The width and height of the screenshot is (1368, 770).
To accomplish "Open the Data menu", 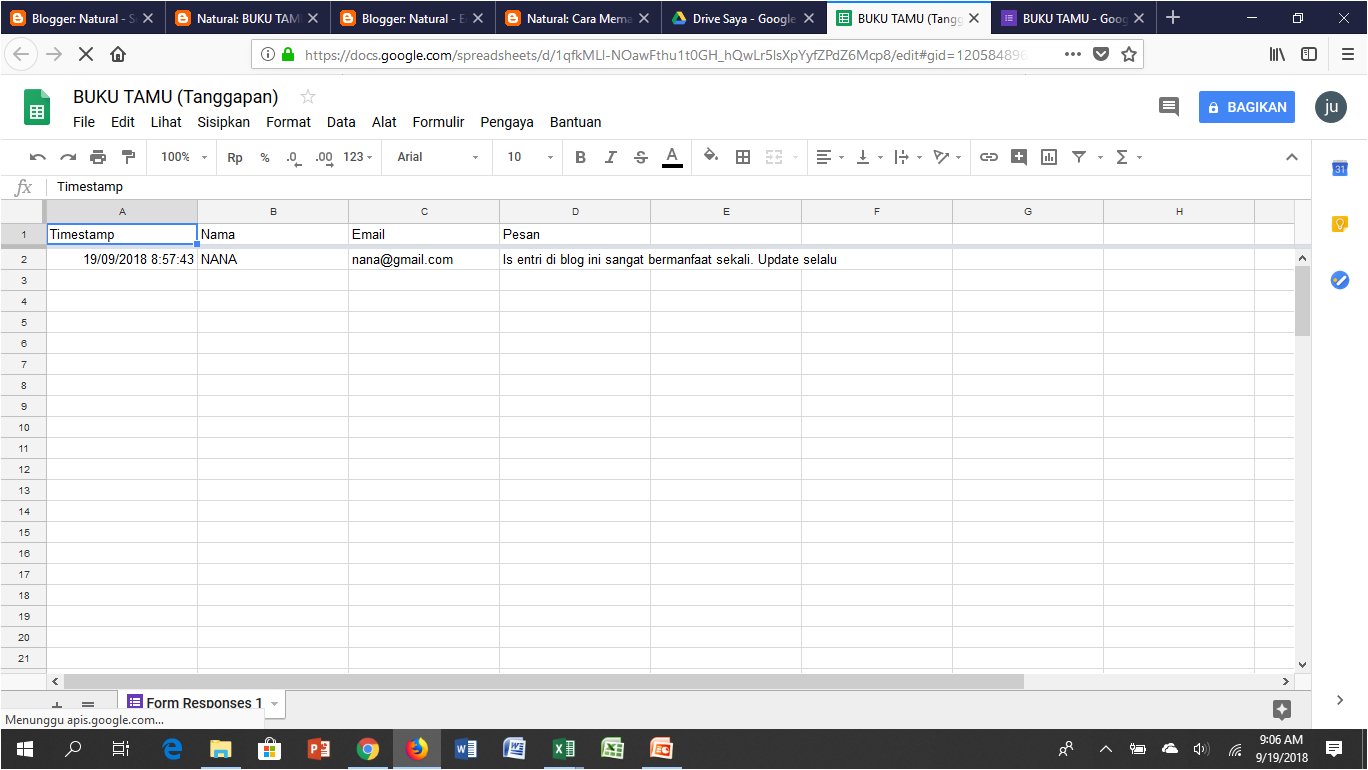I will click(341, 121).
